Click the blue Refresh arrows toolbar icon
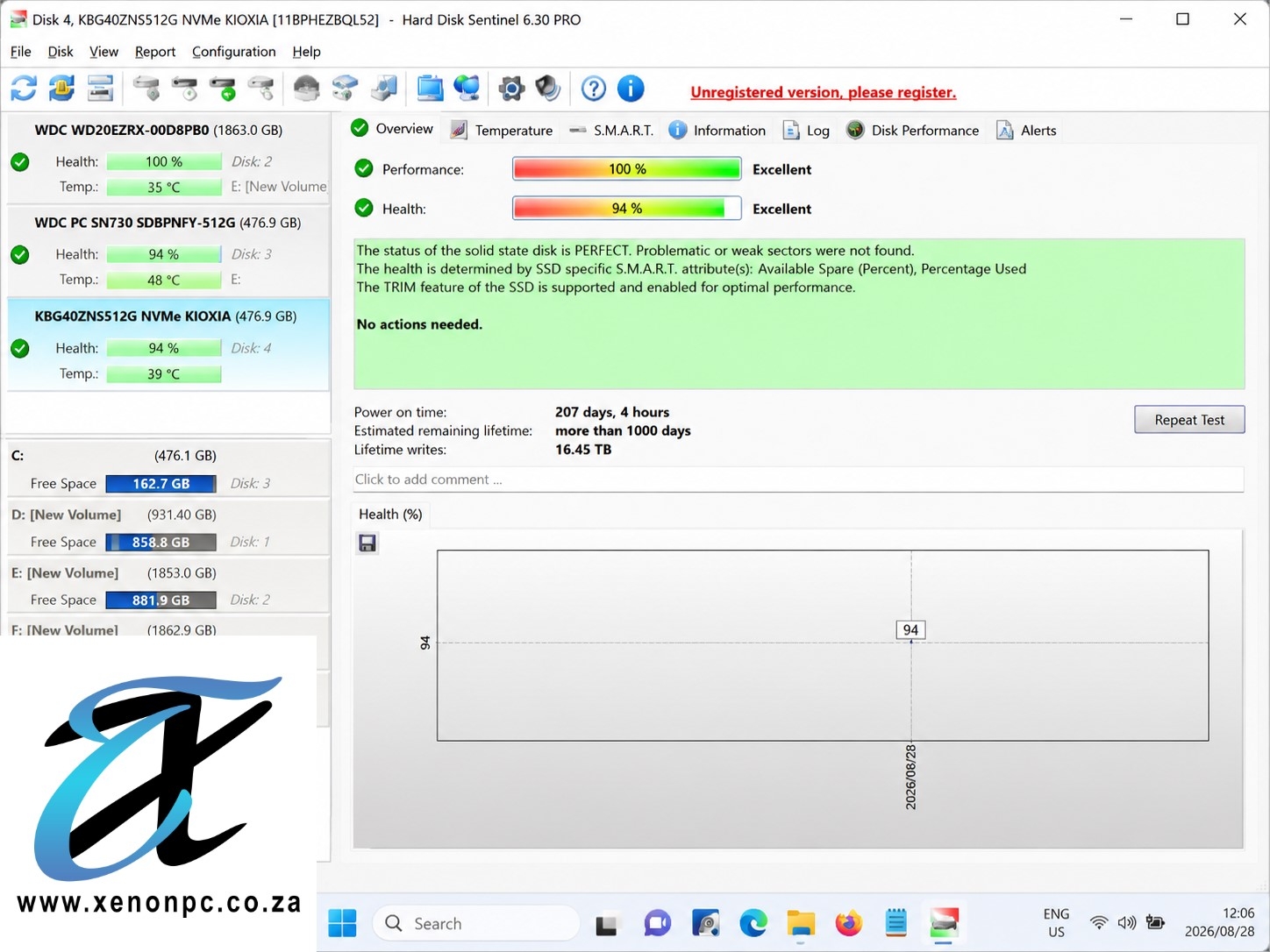The image size is (1270, 952). click(x=24, y=89)
